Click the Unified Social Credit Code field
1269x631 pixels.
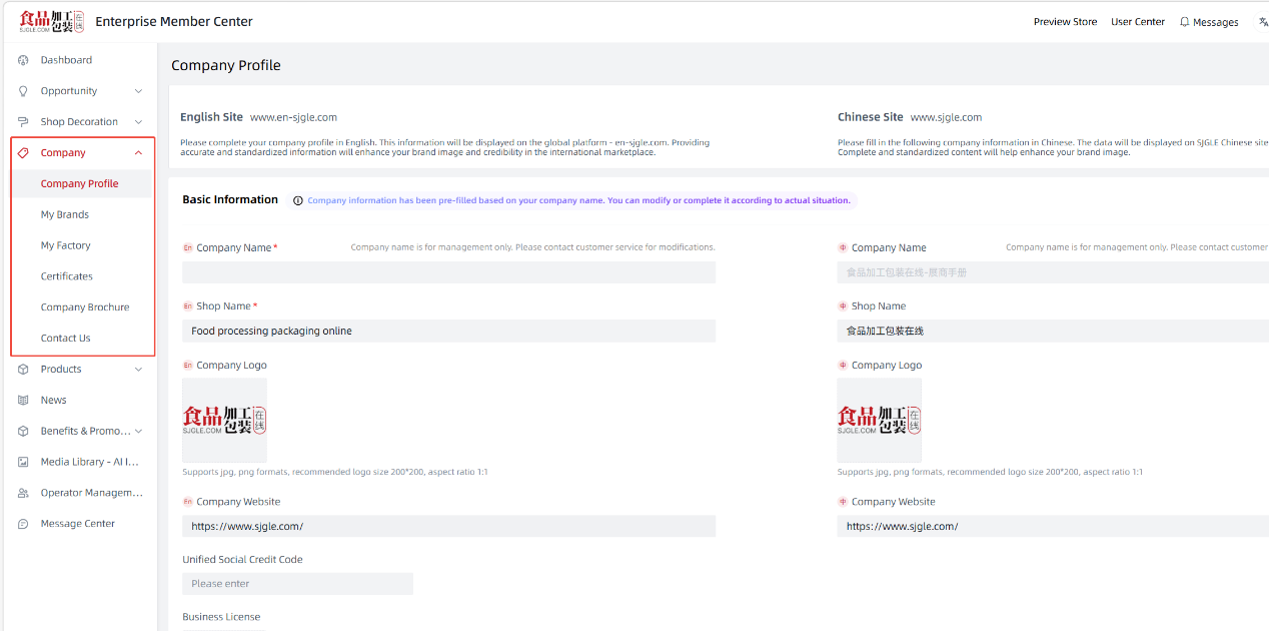297,584
